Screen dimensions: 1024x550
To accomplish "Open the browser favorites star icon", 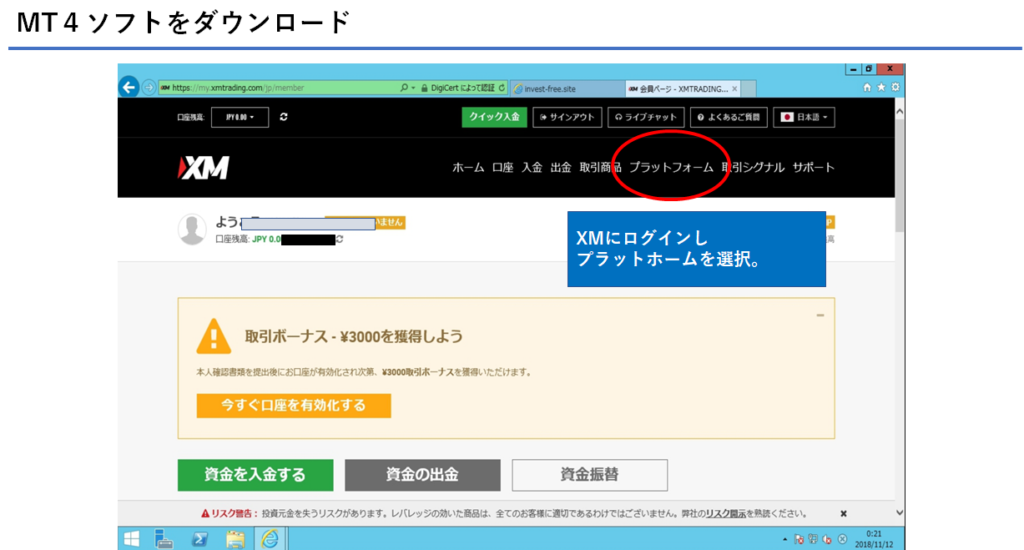I will [881, 87].
